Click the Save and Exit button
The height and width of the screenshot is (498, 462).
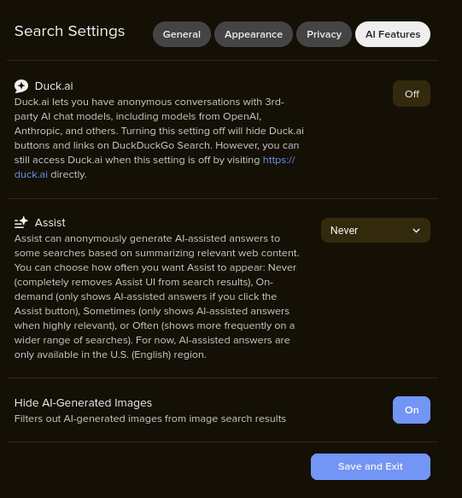tap(370, 467)
